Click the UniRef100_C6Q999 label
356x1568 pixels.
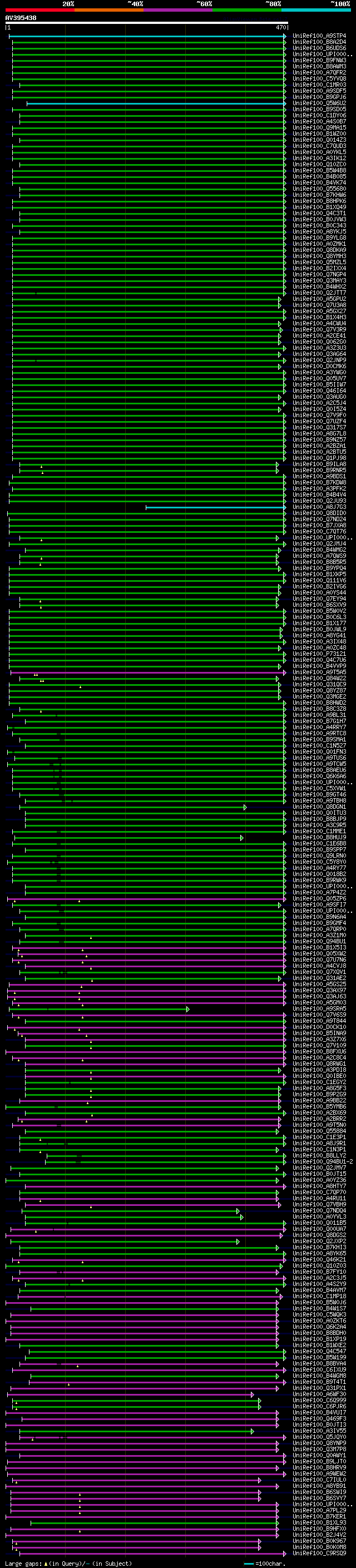pyautogui.click(x=319, y=1400)
